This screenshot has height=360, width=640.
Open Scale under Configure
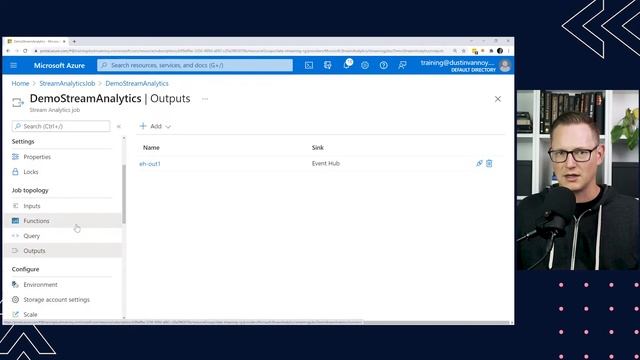coord(30,314)
